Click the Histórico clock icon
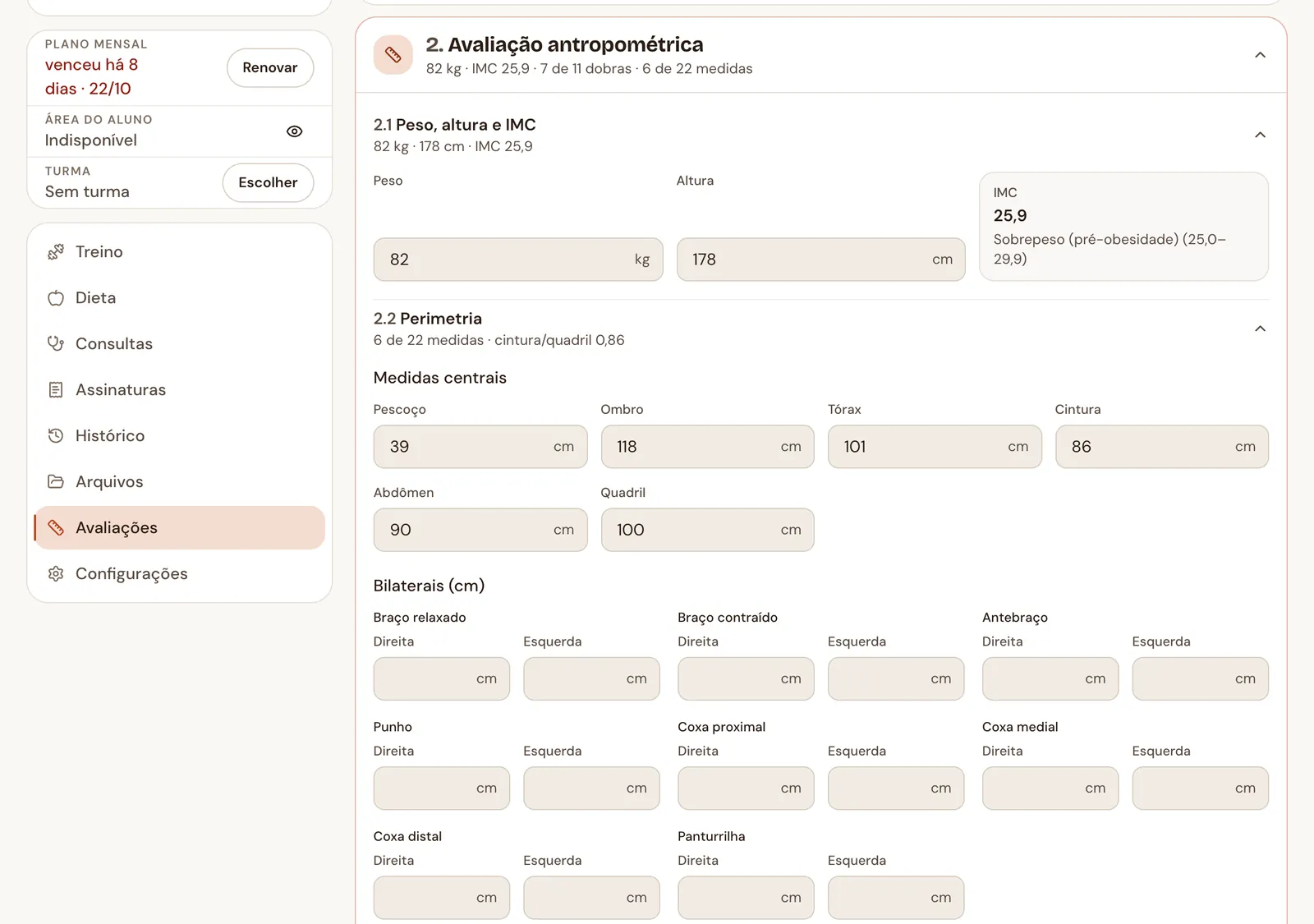1314x924 pixels. pos(56,436)
